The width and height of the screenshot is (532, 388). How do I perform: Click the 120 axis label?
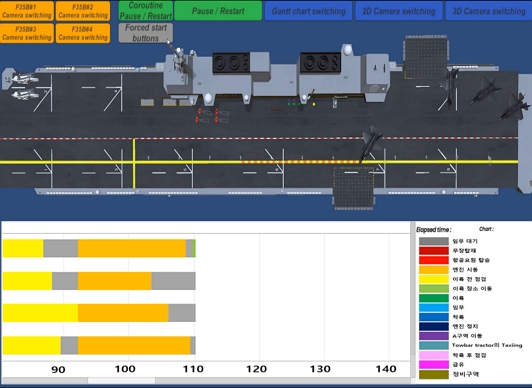(x=256, y=369)
